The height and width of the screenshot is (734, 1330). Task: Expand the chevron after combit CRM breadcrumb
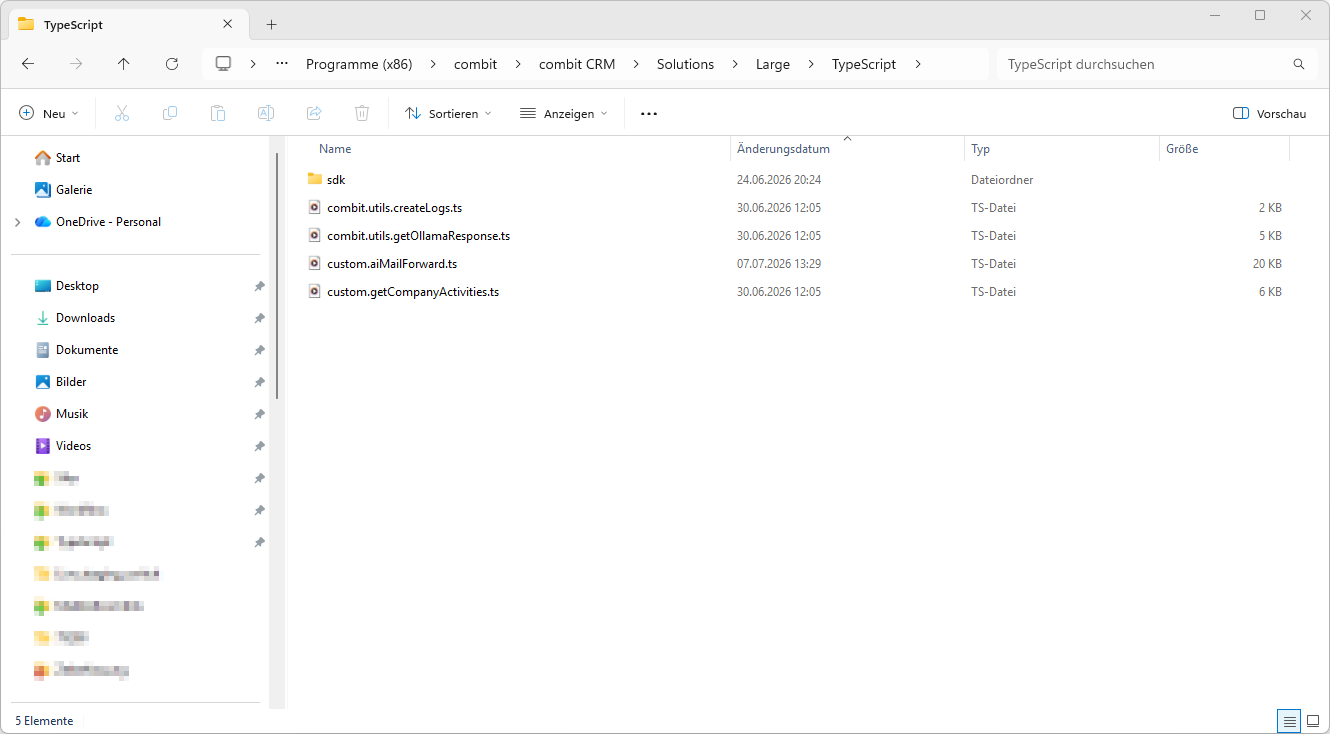point(636,64)
